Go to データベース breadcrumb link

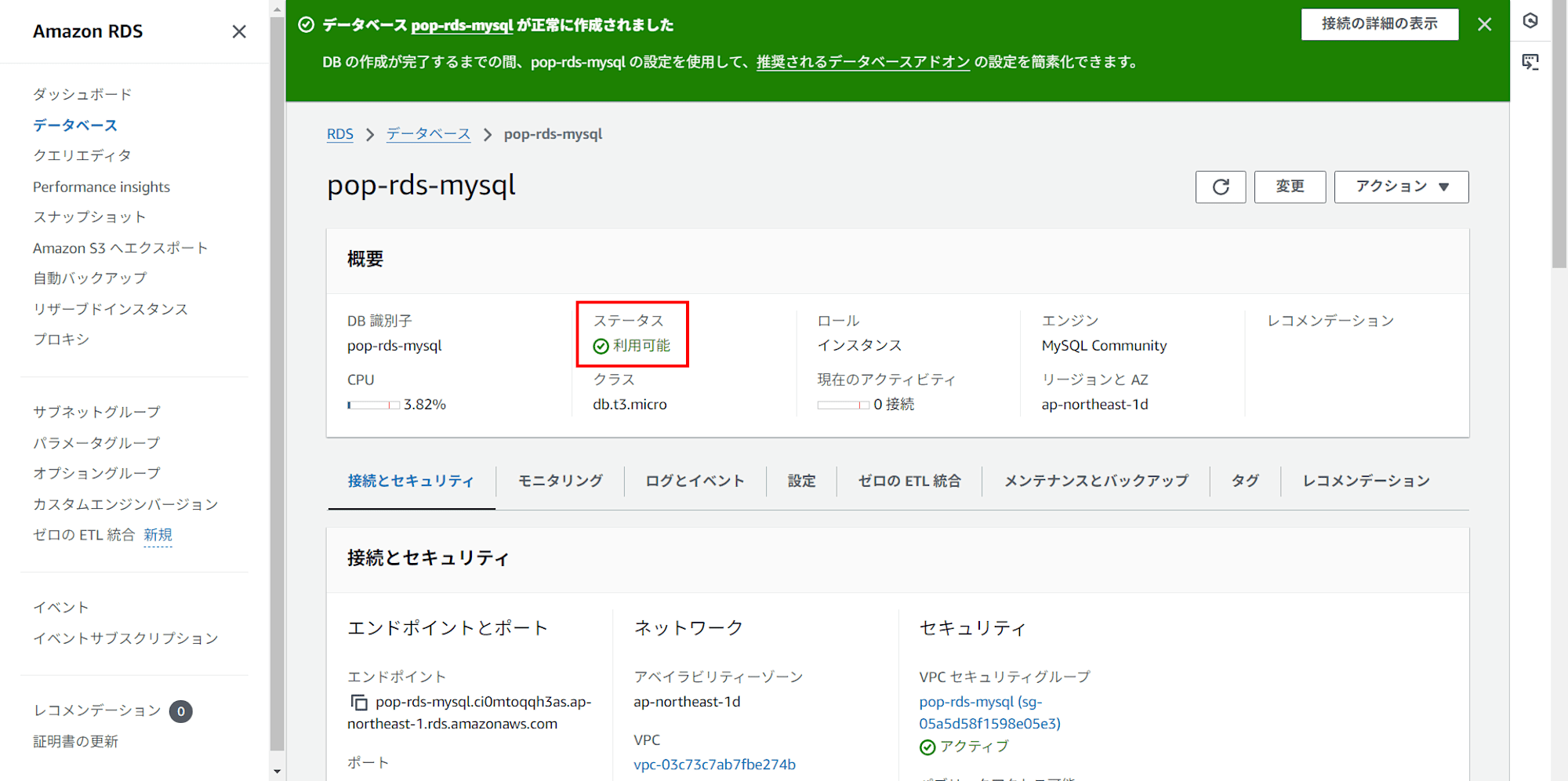pos(429,134)
